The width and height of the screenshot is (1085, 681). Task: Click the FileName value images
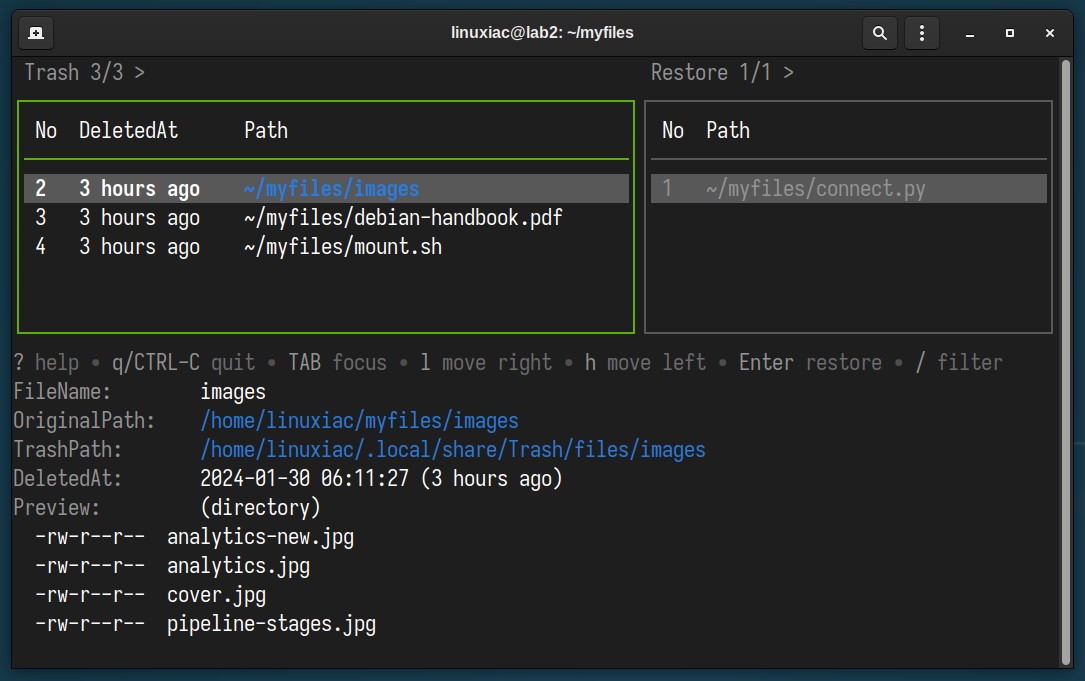(x=233, y=392)
